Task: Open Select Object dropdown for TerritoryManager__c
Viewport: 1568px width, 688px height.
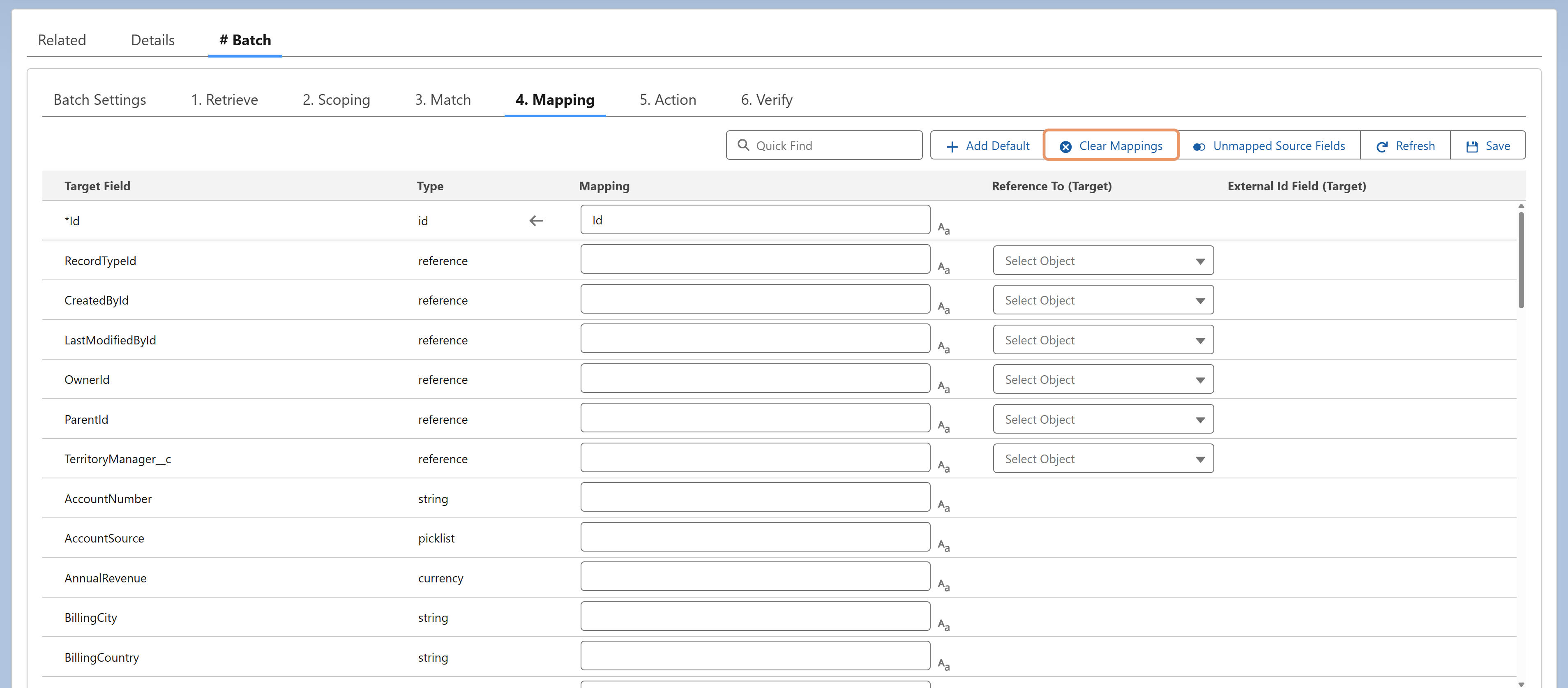Action: [x=1103, y=459]
